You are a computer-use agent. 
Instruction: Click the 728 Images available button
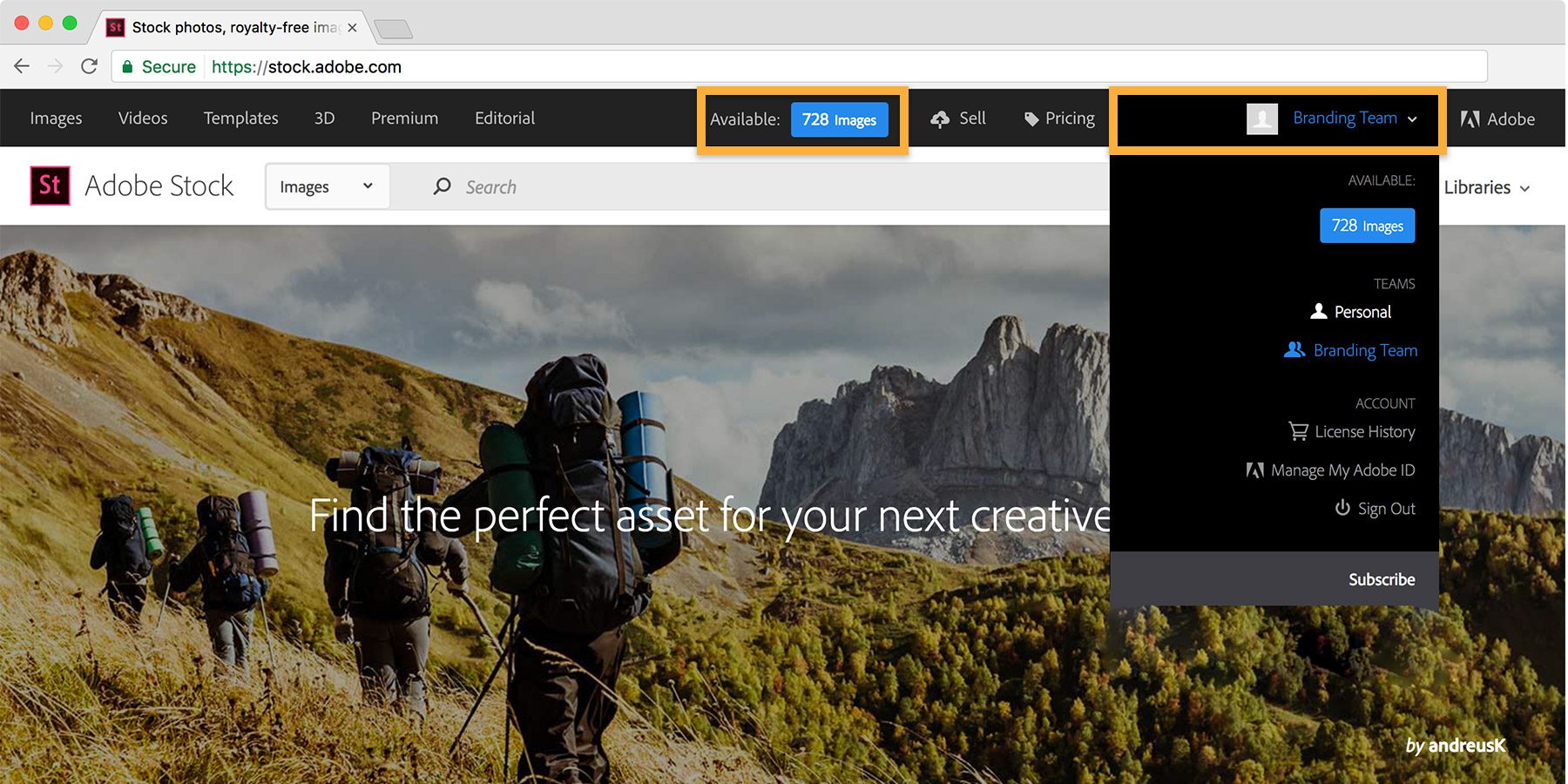point(839,119)
